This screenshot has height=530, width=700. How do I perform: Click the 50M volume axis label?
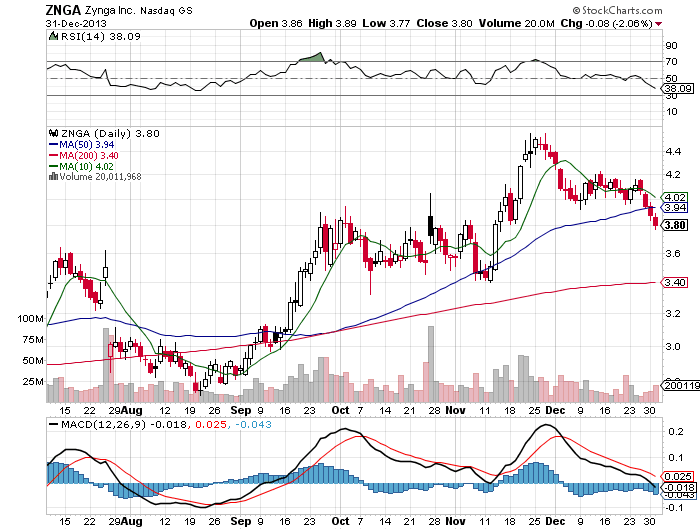(x=33, y=361)
